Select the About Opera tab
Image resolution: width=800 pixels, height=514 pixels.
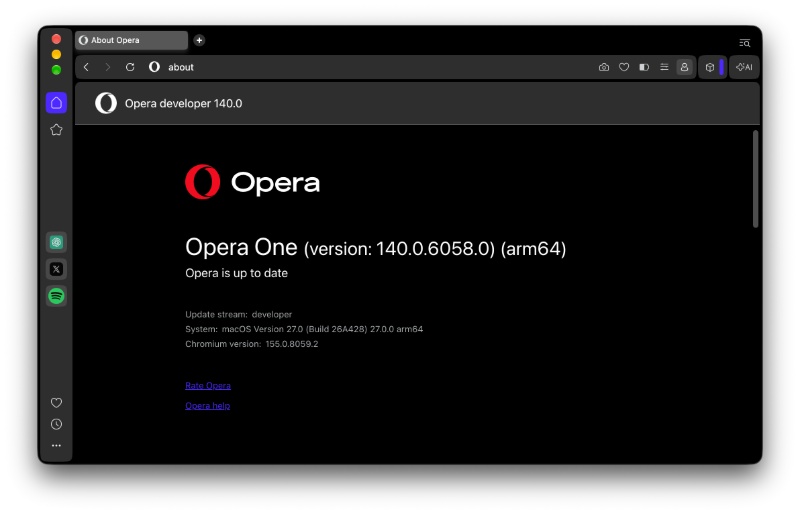[132, 40]
